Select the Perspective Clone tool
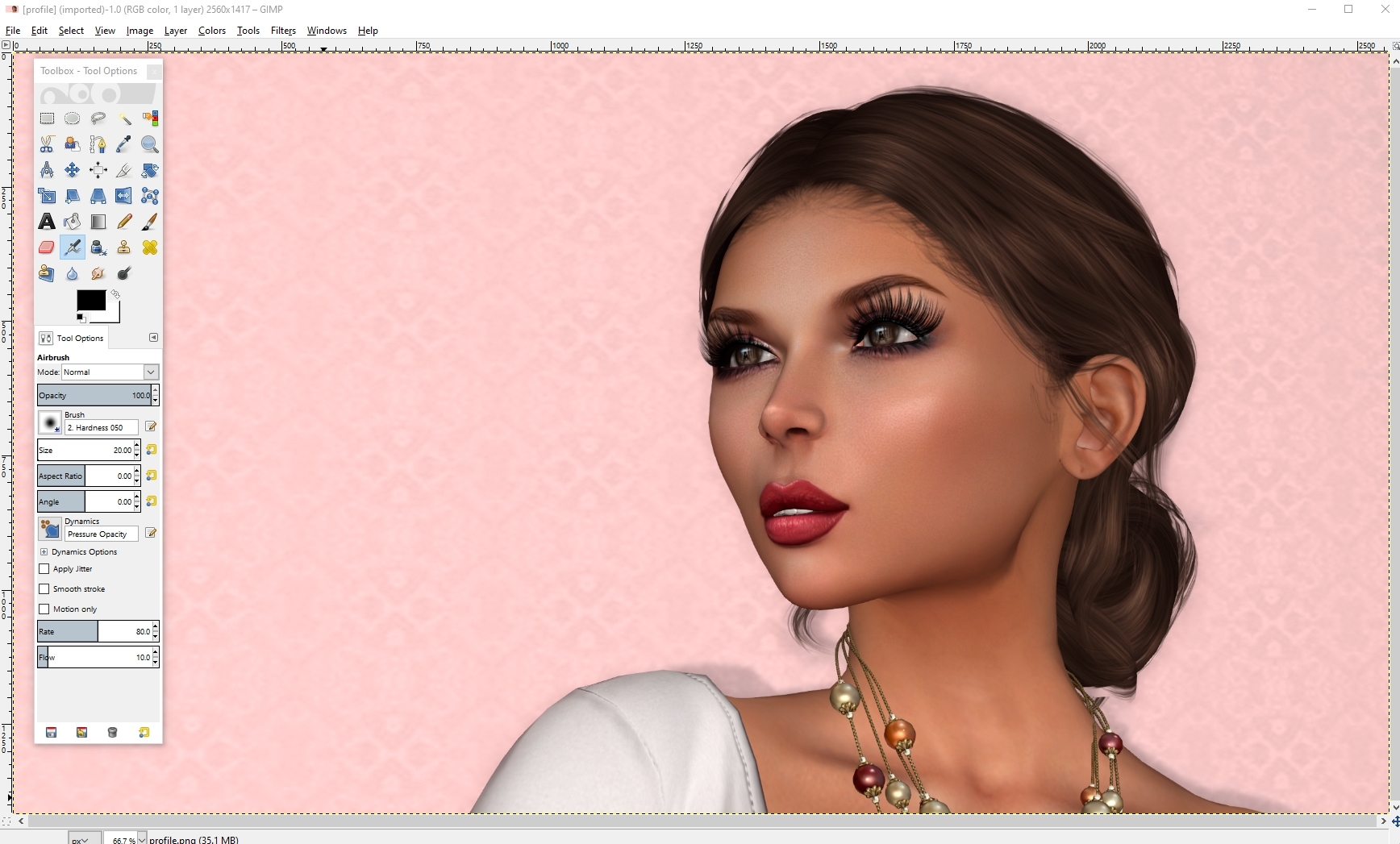Viewport: 1400px width, 844px height. point(47,273)
